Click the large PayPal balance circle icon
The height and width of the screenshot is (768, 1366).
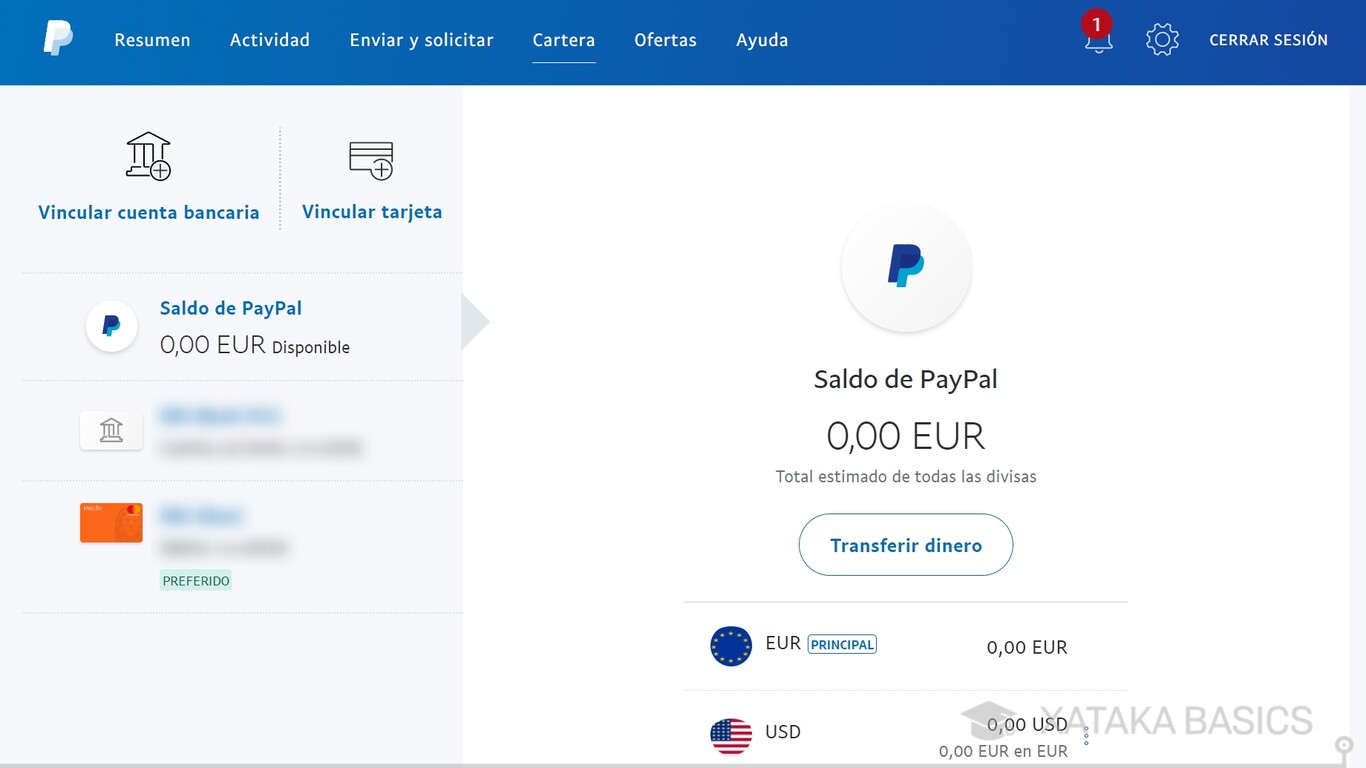click(905, 266)
